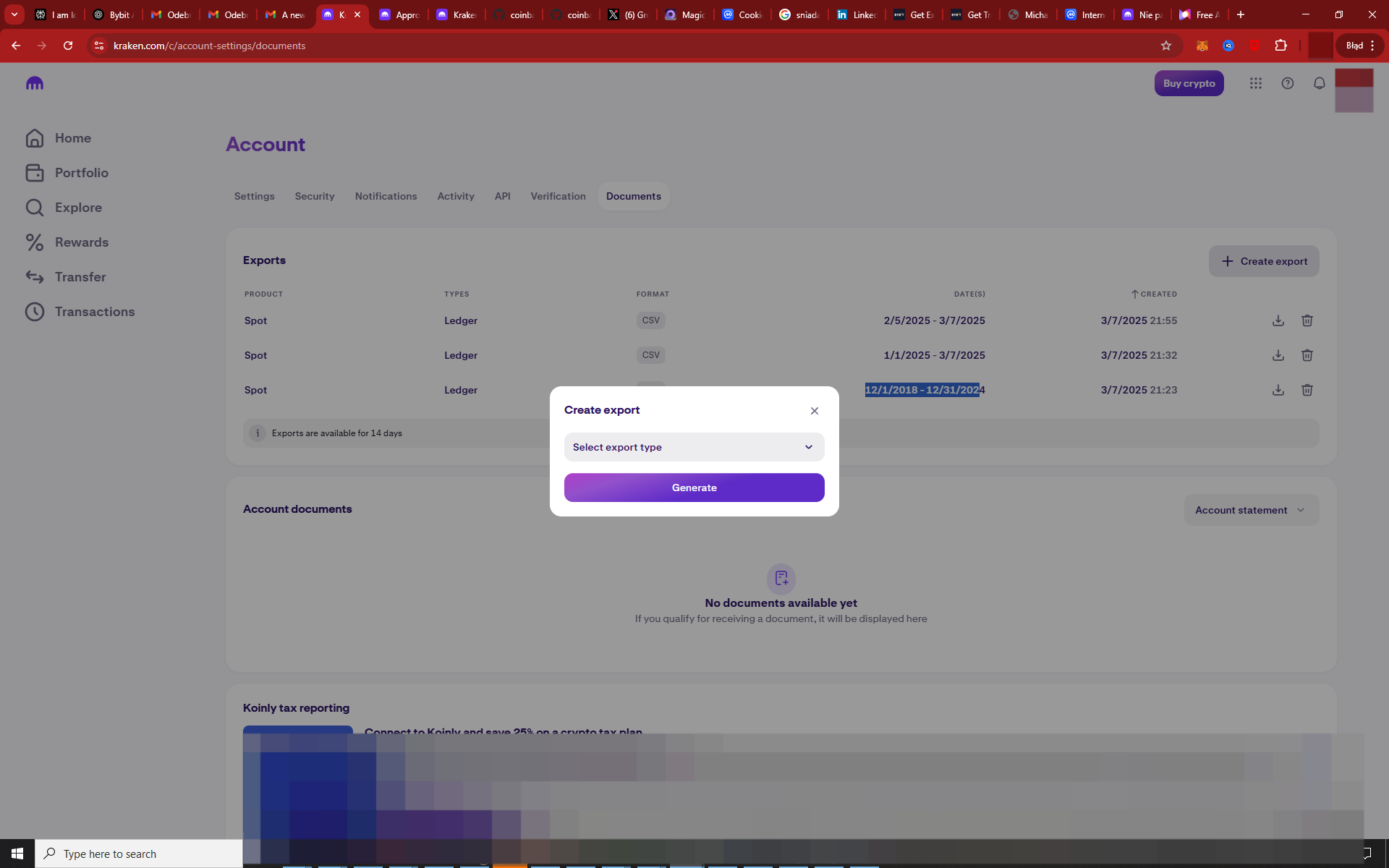Open Portfolio in the sidebar

[x=67, y=173]
